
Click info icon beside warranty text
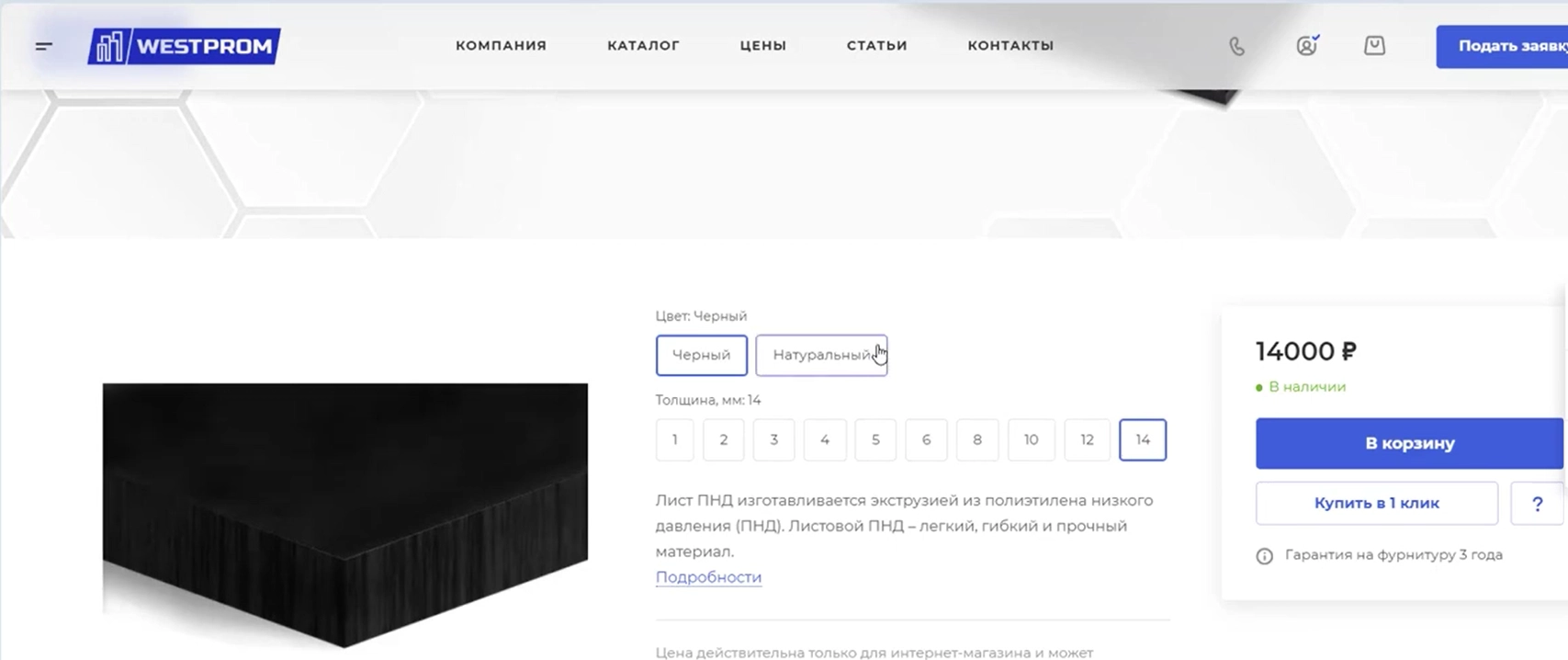pos(1265,556)
